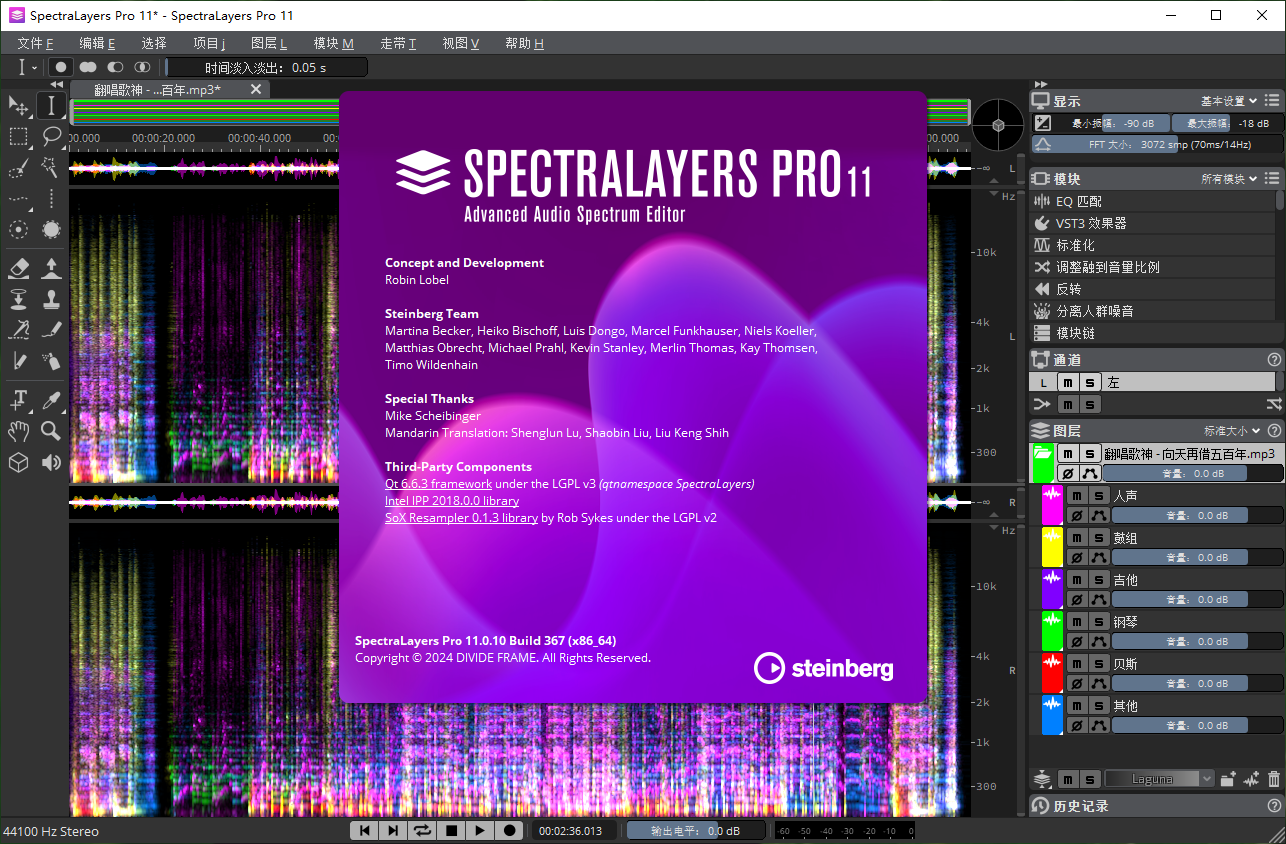
Task: Mute the 其他 layer
Action: [1076, 706]
